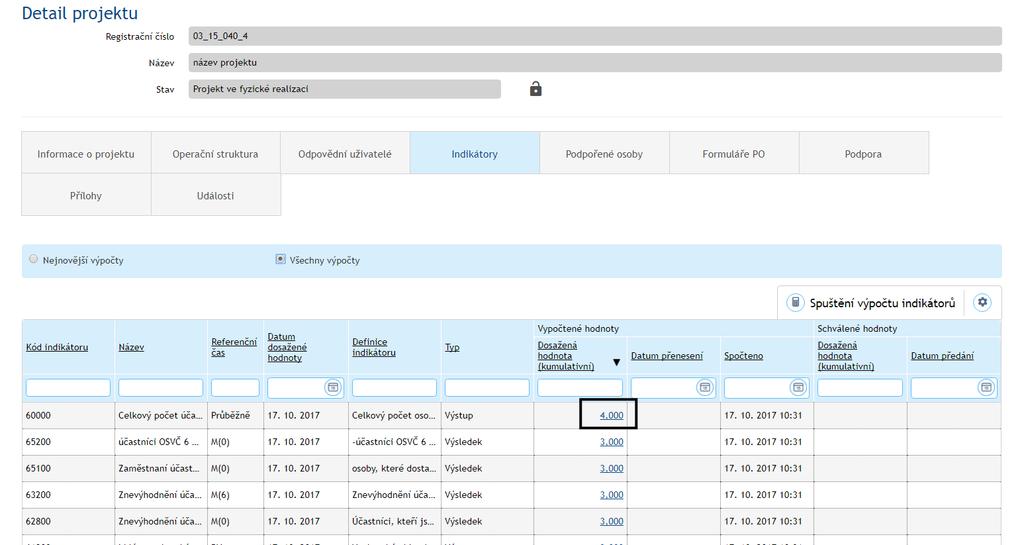Select the Nejnovější výpočty radio button
The width and height of the screenshot is (1024, 545).
point(33,259)
